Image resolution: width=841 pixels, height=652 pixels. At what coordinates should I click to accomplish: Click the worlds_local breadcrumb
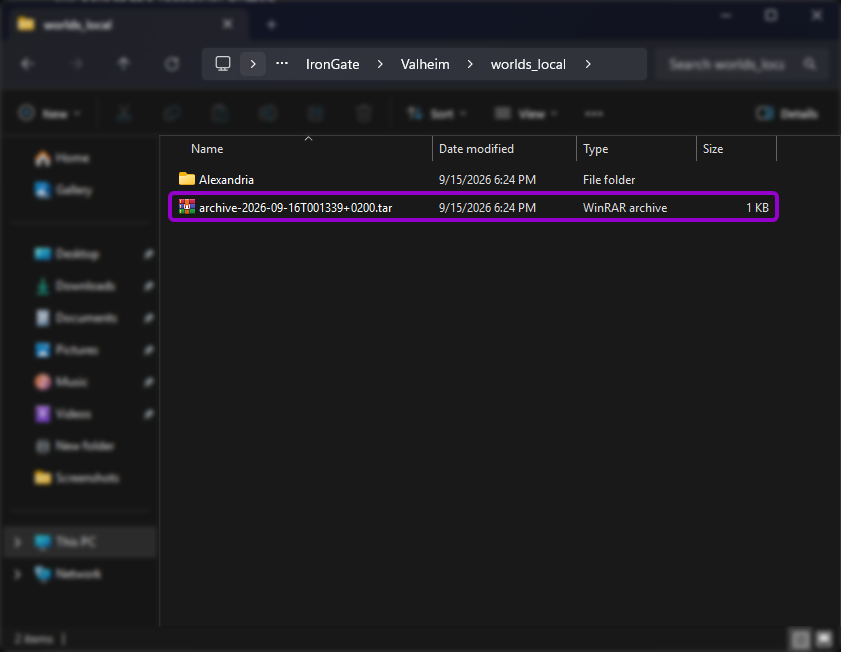tap(528, 64)
